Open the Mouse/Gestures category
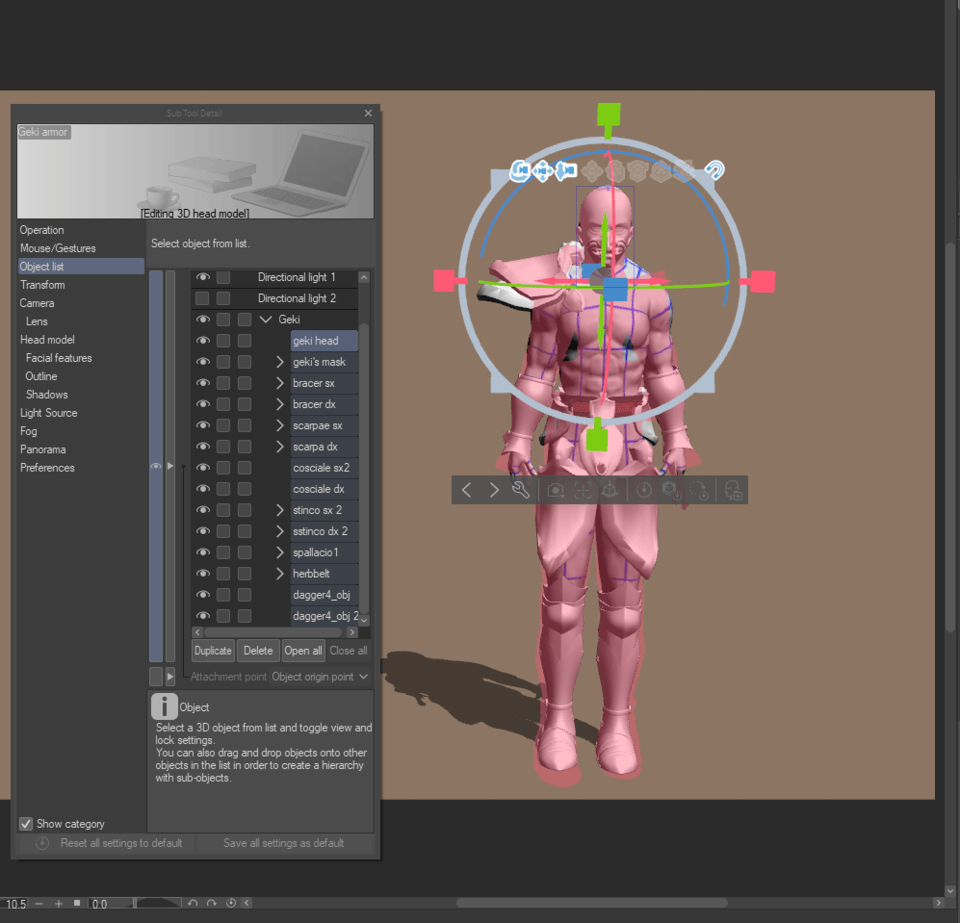This screenshot has height=923, width=960. 58,248
